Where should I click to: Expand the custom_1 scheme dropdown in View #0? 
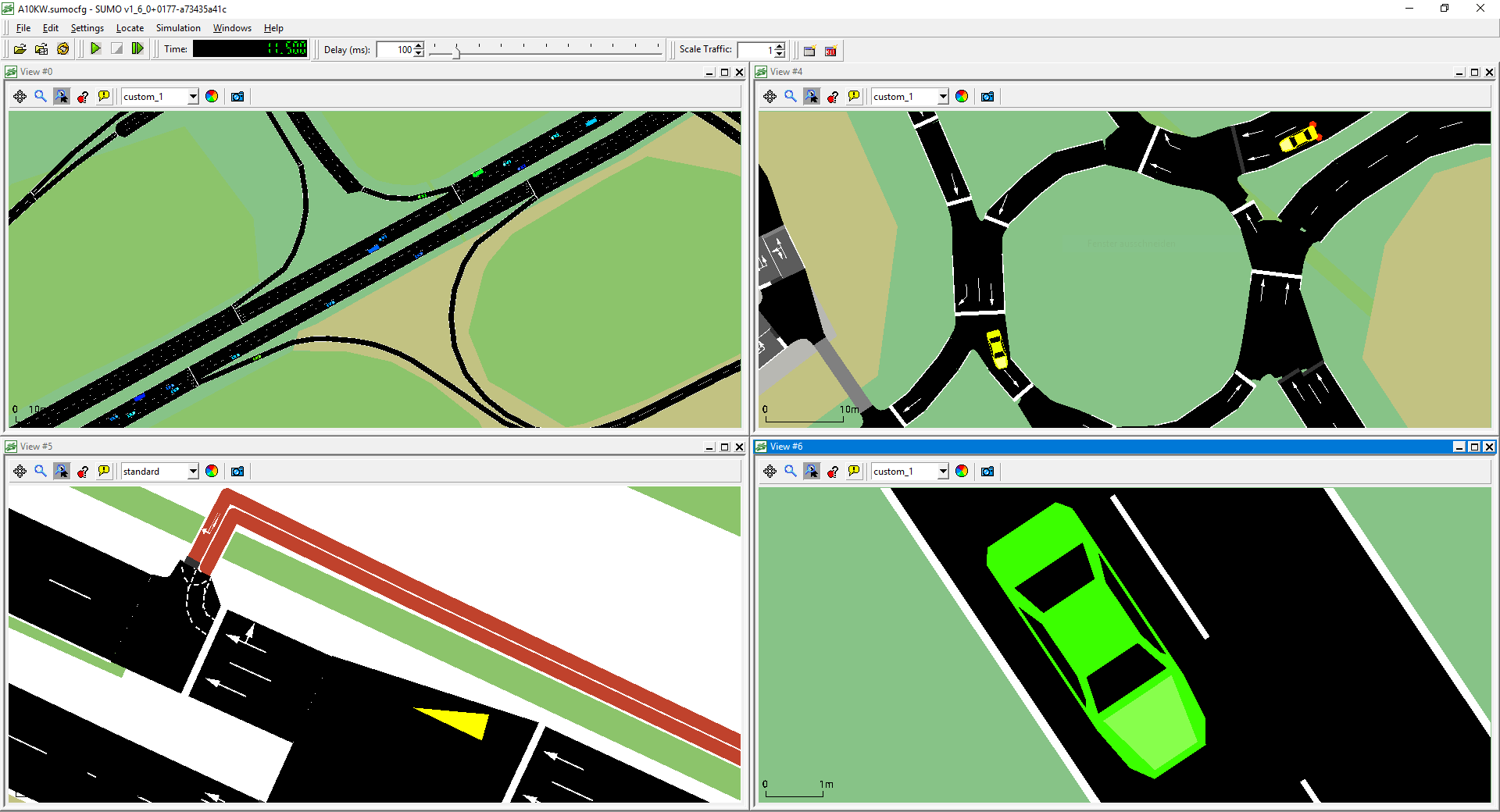click(x=192, y=97)
